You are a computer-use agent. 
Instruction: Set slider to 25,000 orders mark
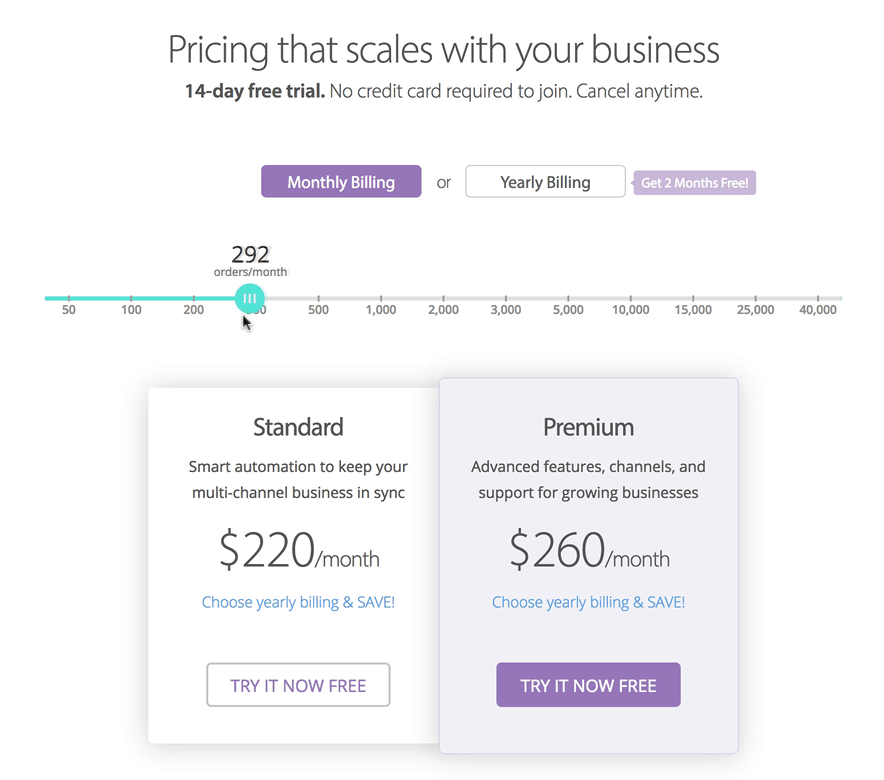tap(755, 298)
